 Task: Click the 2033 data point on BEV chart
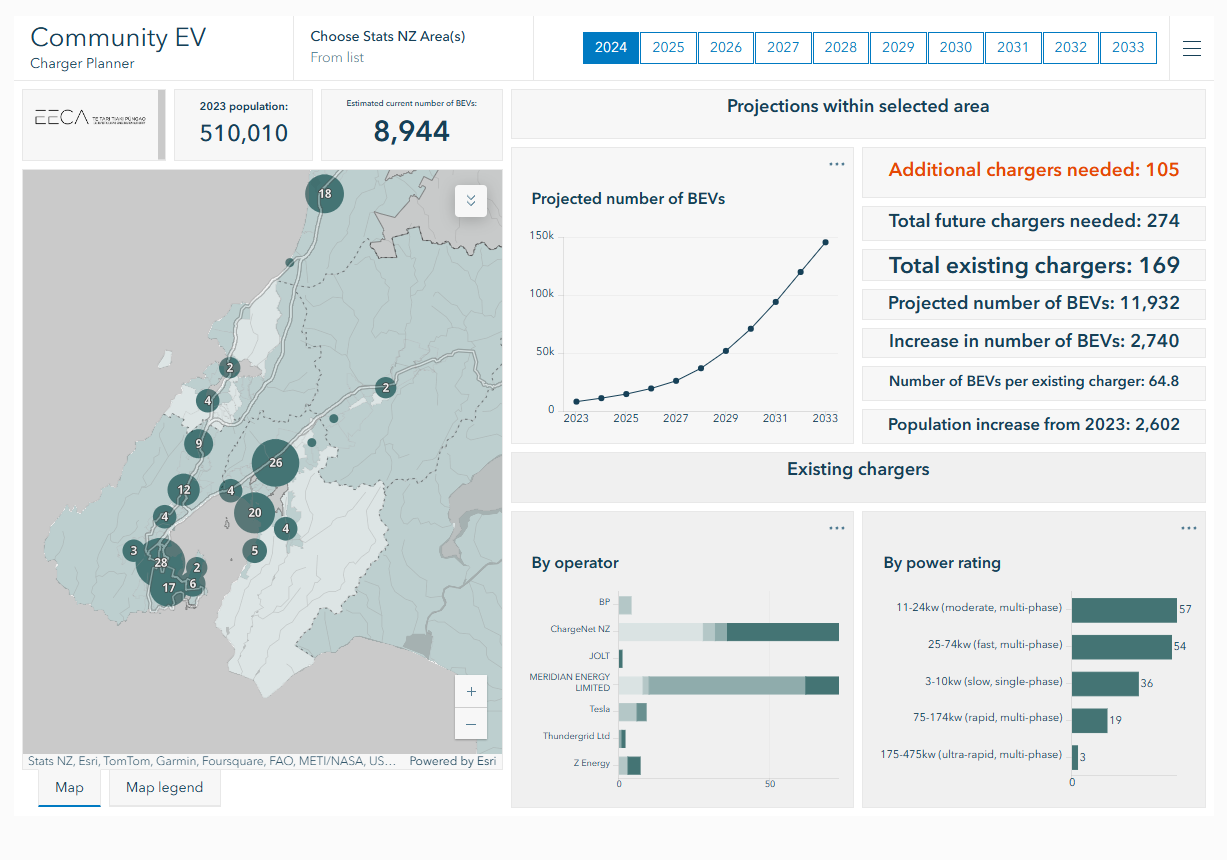click(x=826, y=242)
